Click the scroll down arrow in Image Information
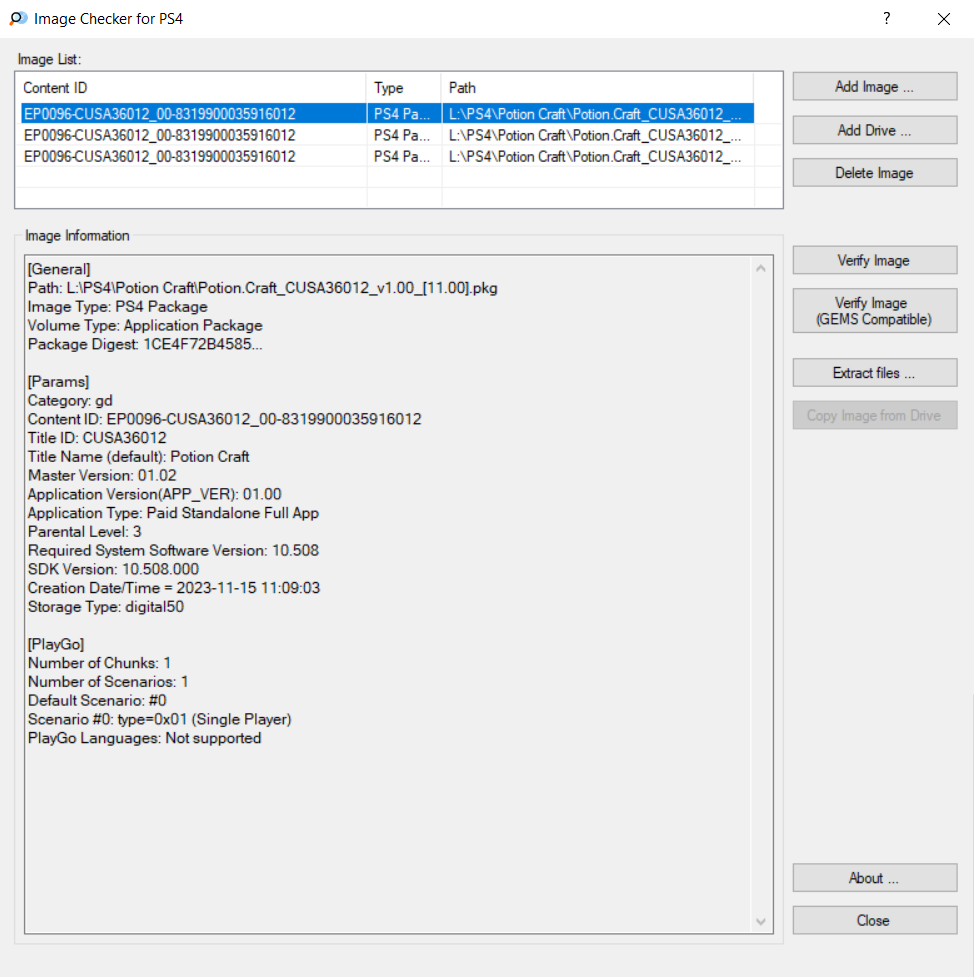 pos(762,921)
